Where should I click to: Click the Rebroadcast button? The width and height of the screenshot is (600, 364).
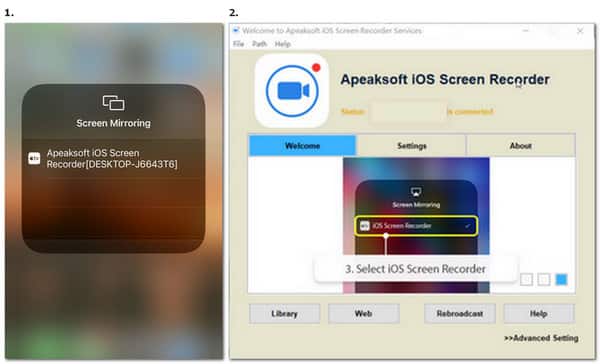pyautogui.click(x=460, y=313)
